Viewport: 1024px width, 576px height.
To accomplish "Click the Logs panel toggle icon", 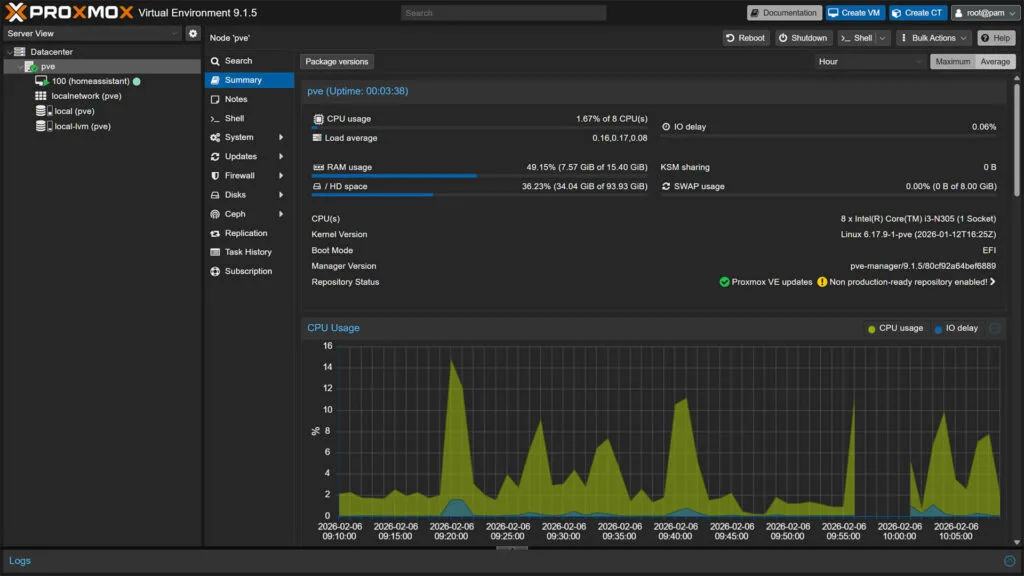I will (x=1010, y=561).
